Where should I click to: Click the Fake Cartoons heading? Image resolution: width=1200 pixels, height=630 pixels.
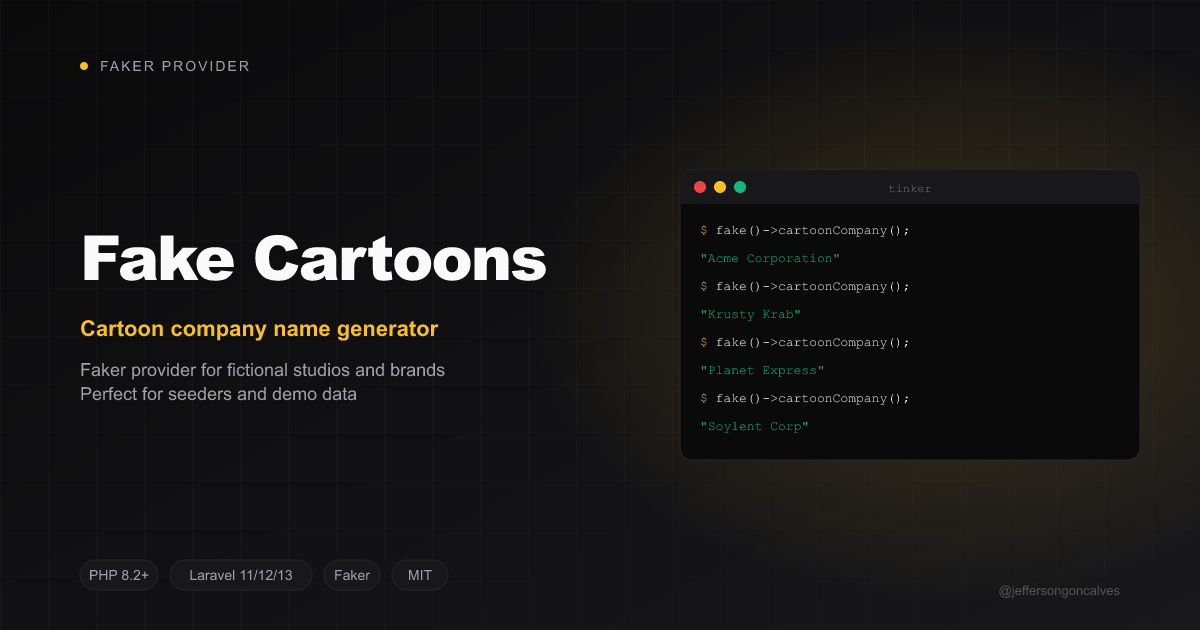pyautogui.click(x=314, y=260)
